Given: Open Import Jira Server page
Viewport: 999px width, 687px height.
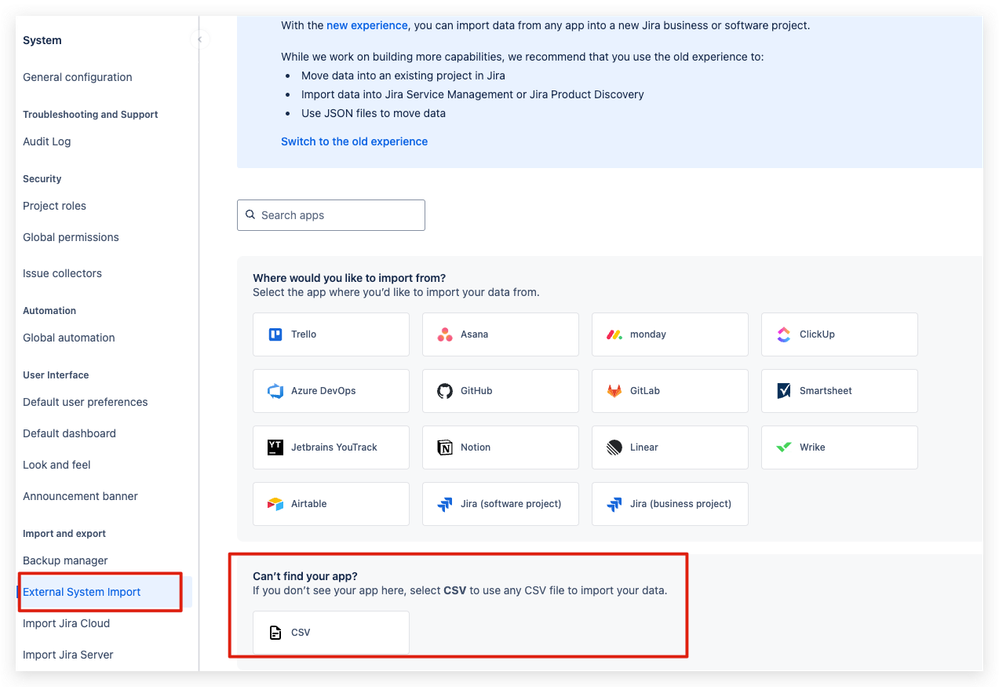Looking at the screenshot, I should 68,654.
